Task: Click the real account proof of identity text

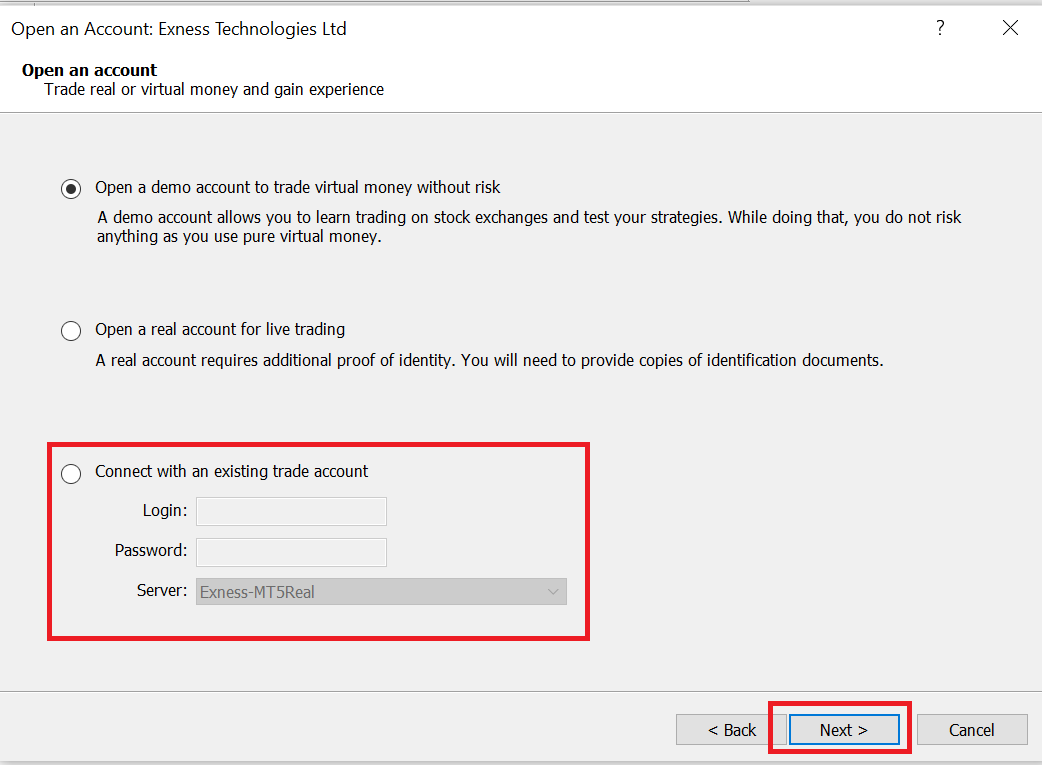Action: (x=490, y=360)
